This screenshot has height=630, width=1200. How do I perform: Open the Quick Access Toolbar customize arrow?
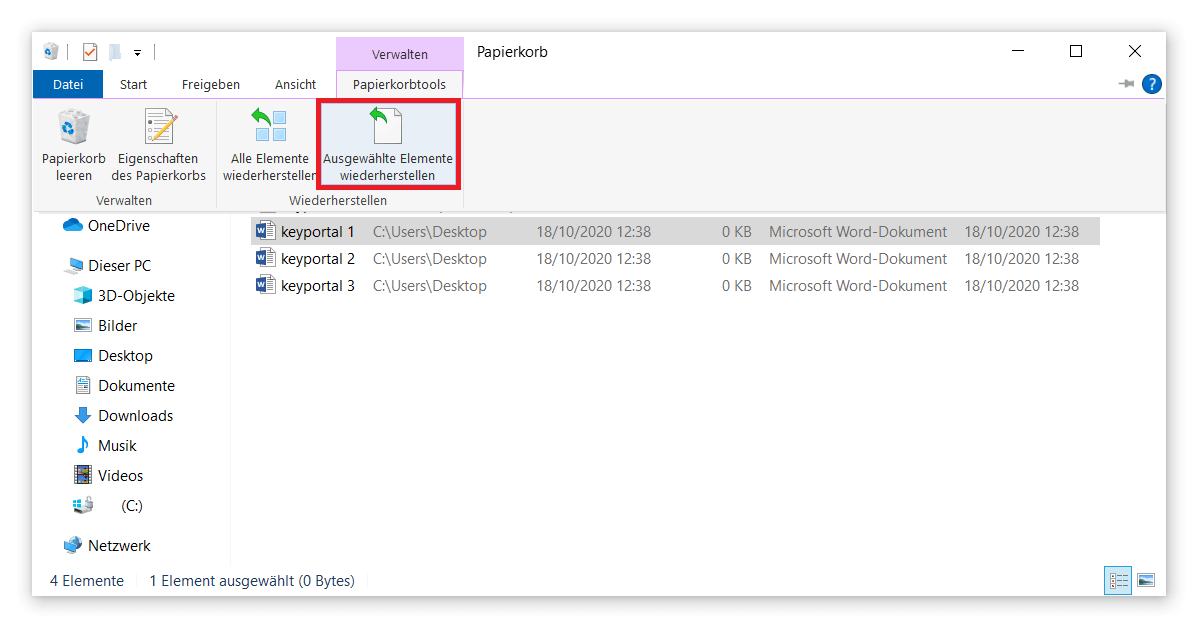pos(138,52)
